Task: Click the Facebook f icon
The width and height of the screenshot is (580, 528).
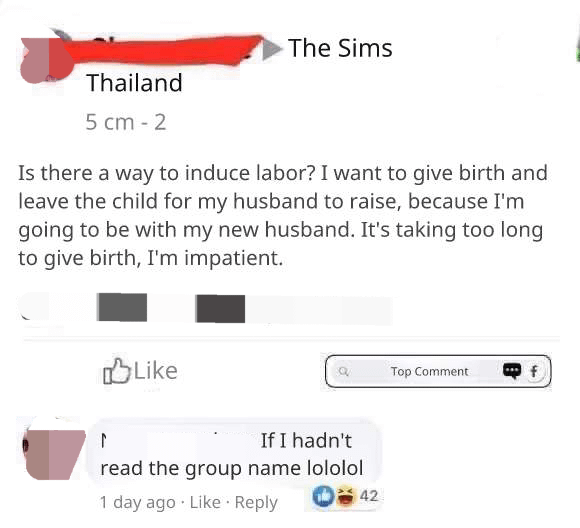Action: [534, 371]
